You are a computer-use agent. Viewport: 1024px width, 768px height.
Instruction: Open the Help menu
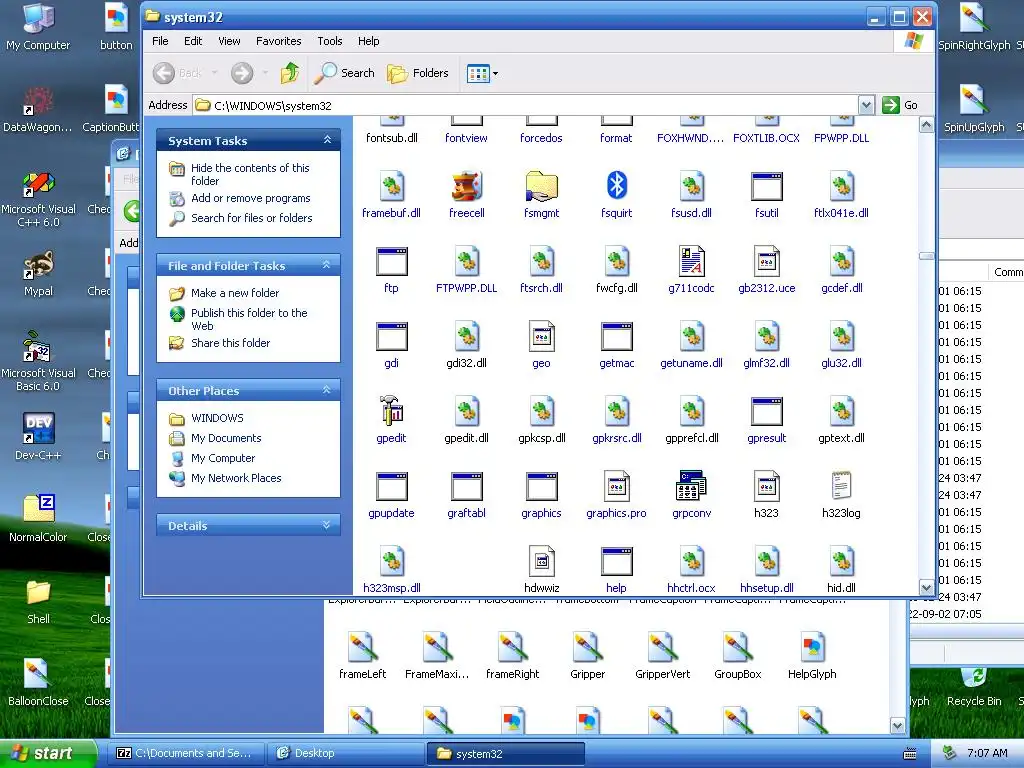click(x=368, y=41)
